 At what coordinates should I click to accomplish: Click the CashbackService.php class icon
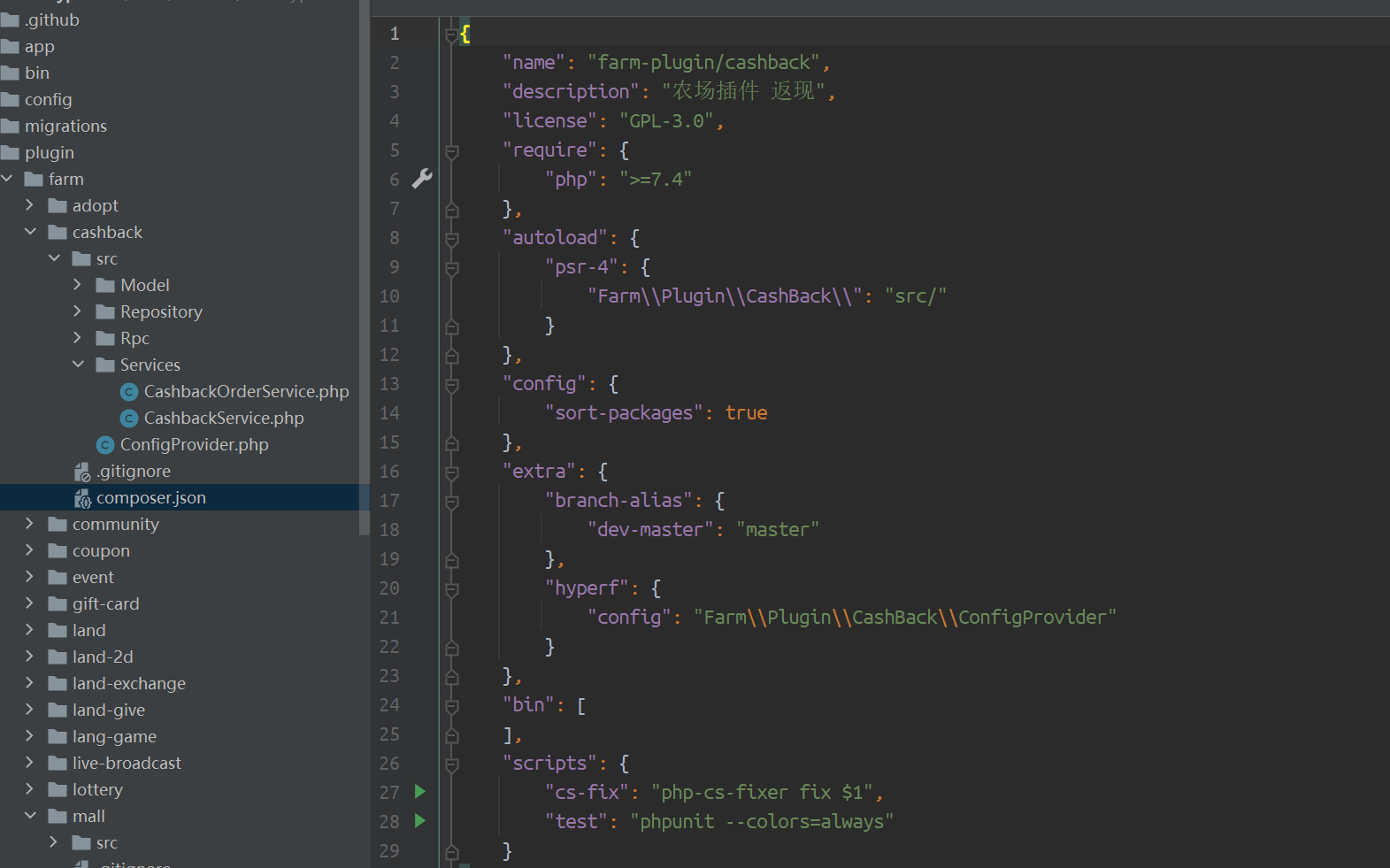[129, 419]
